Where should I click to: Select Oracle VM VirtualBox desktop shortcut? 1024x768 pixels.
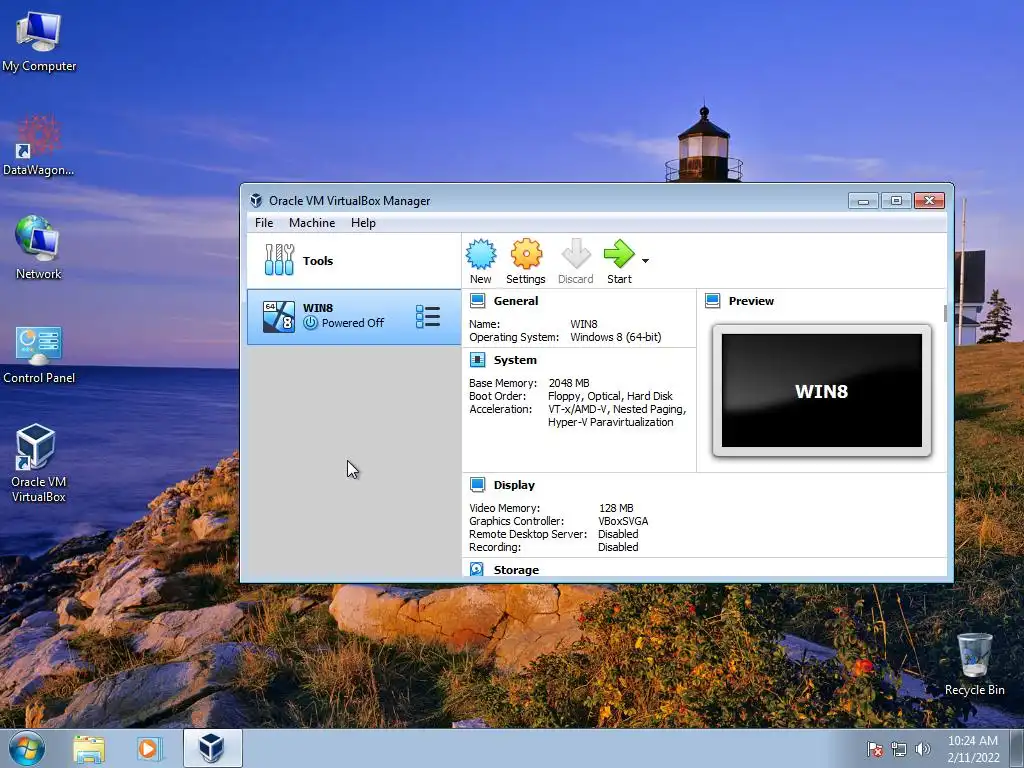point(39,464)
